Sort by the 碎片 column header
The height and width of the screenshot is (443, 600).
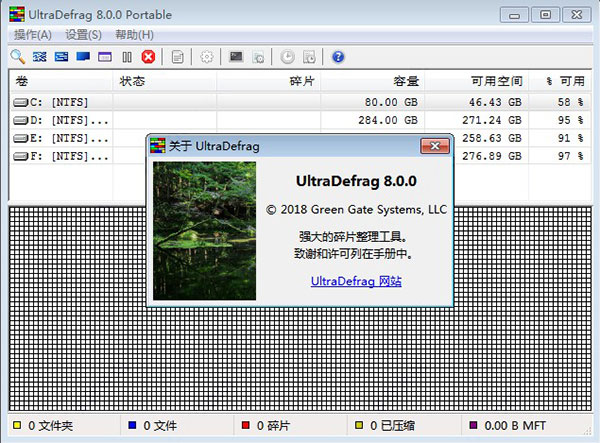[268, 81]
